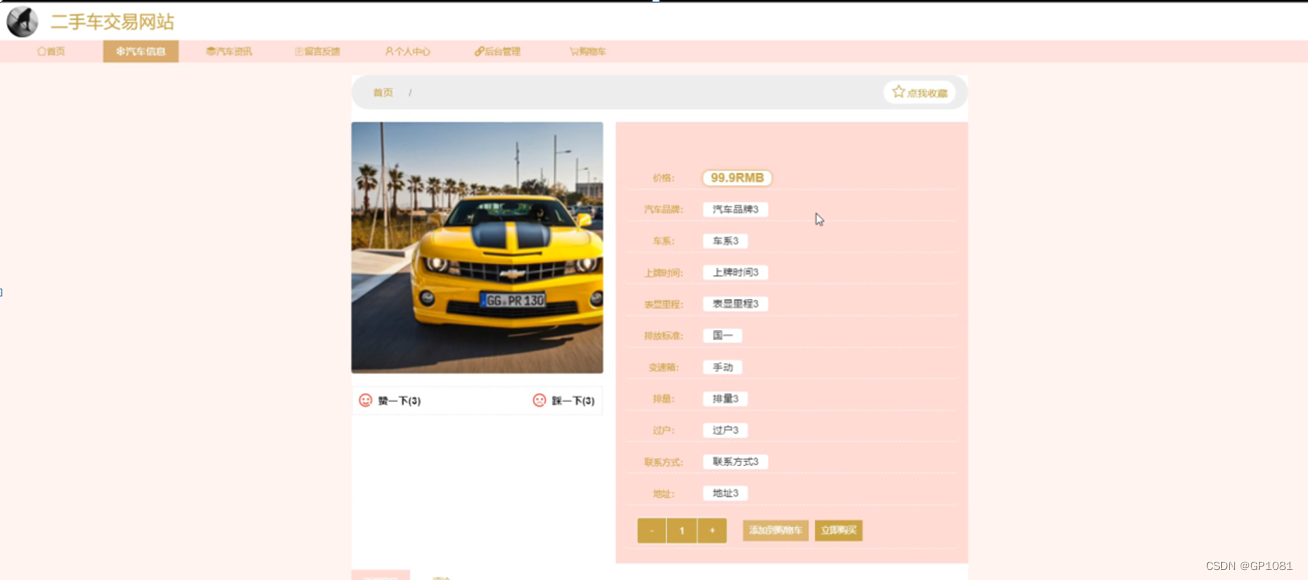
Task: Dislike the car with 踩一下(3)
Action: click(x=564, y=401)
